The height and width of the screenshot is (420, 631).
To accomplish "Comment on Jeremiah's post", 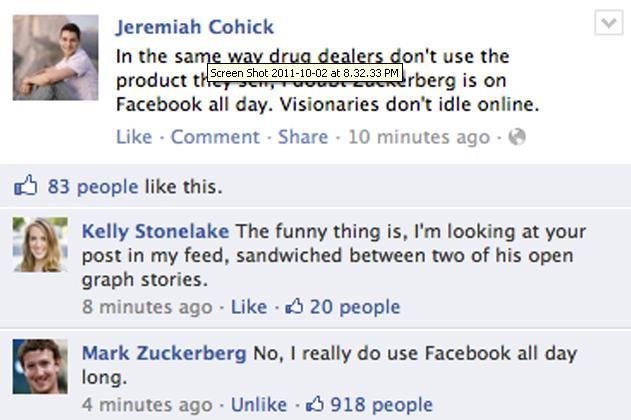I will tap(215, 137).
